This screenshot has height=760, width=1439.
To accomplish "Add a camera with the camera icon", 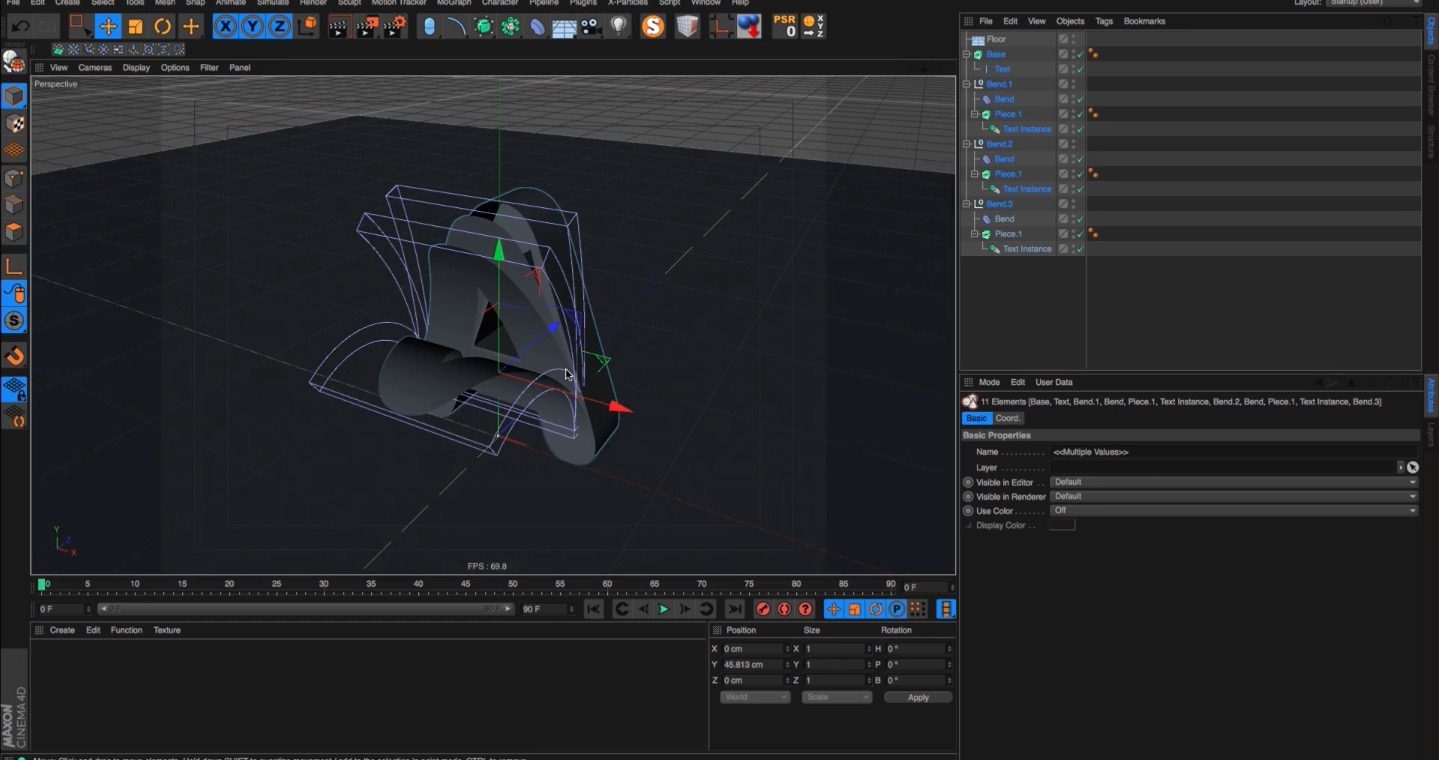I will point(591,27).
